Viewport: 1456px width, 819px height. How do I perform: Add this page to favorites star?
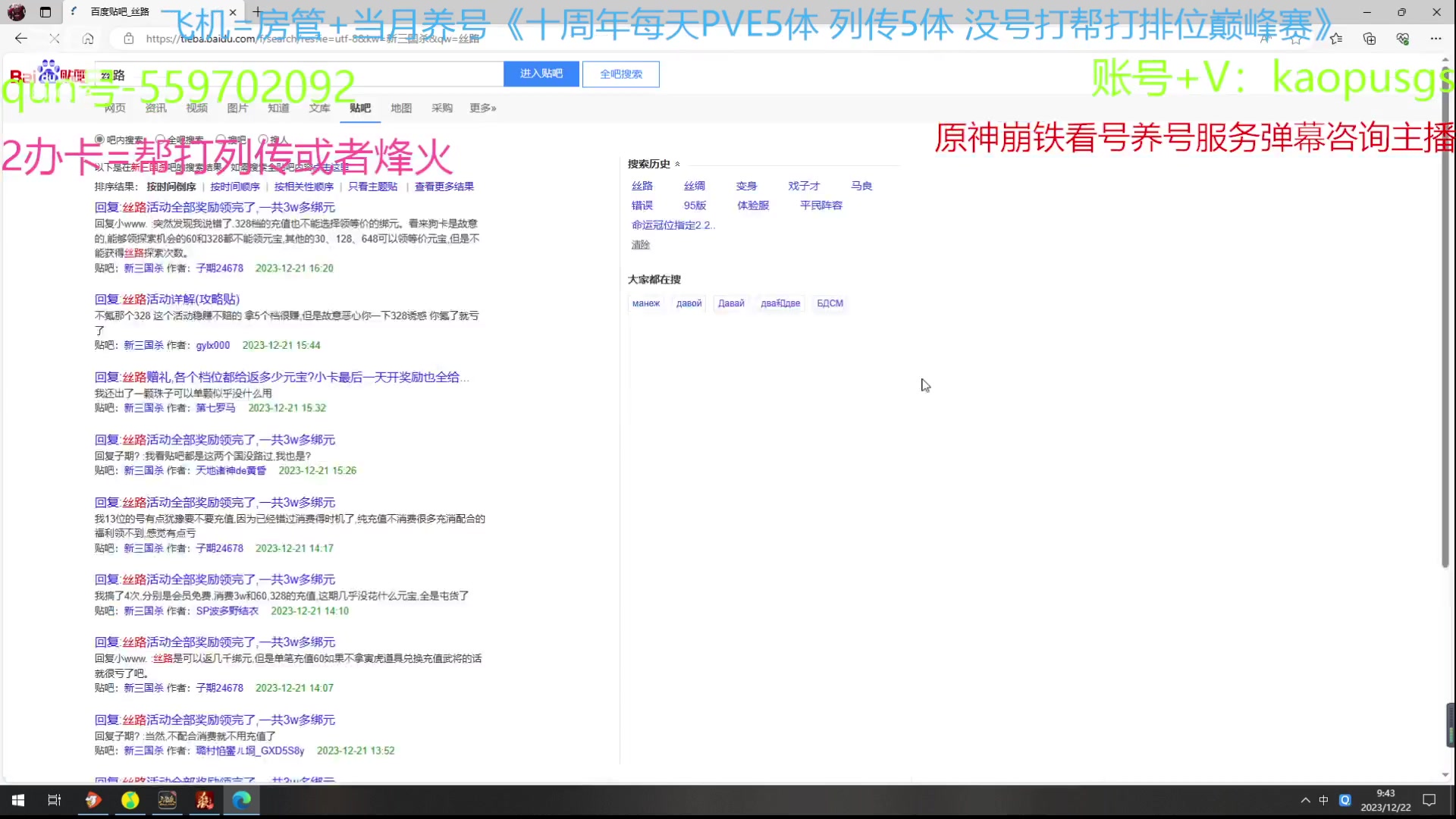pos(1296,38)
